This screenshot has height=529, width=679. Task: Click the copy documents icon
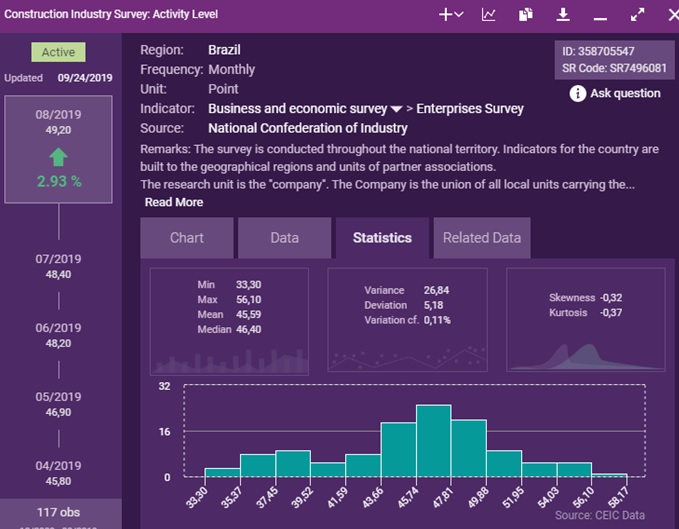pos(526,15)
